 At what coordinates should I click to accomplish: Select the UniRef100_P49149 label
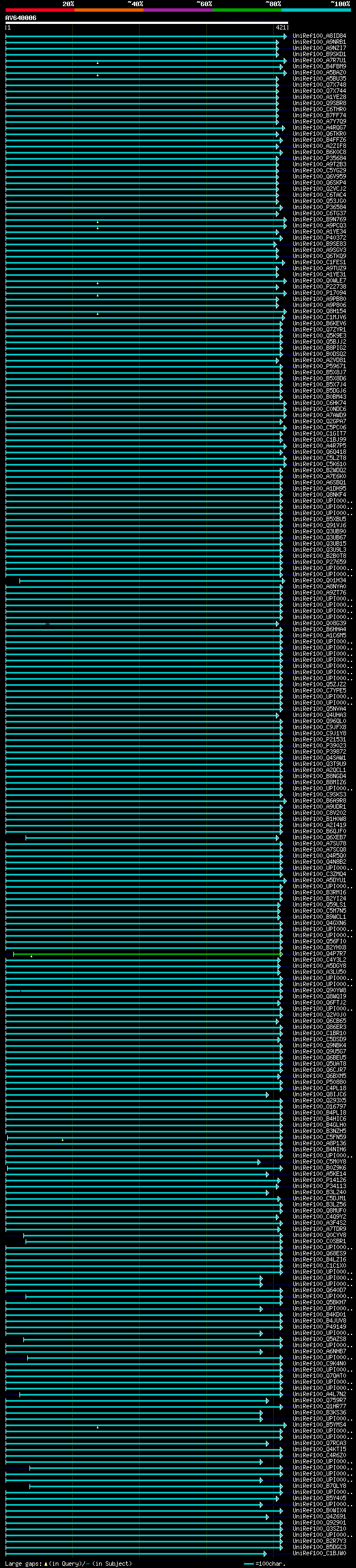click(319, 1327)
